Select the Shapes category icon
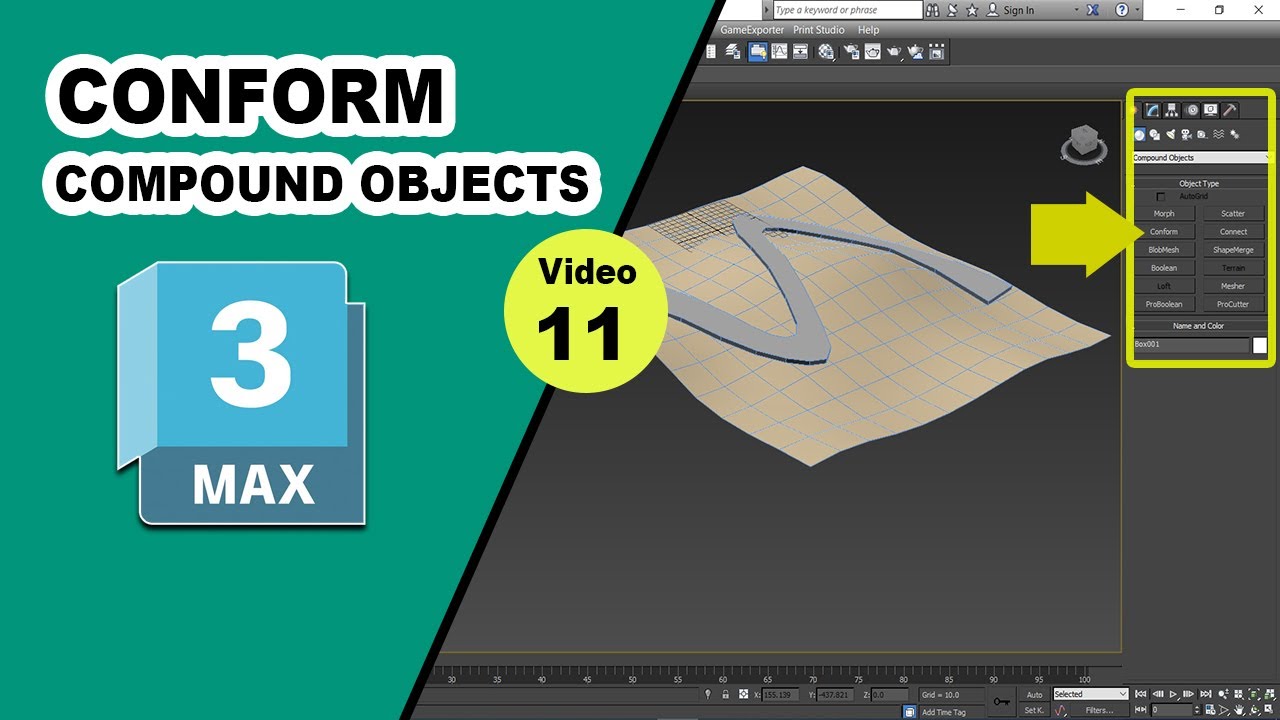Viewport: 1280px width, 720px height. (1154, 134)
